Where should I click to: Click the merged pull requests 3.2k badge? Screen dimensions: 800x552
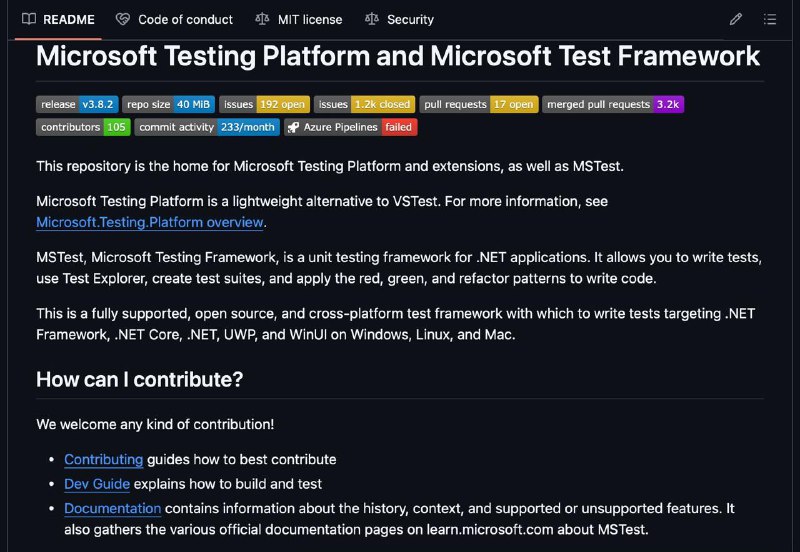point(613,105)
